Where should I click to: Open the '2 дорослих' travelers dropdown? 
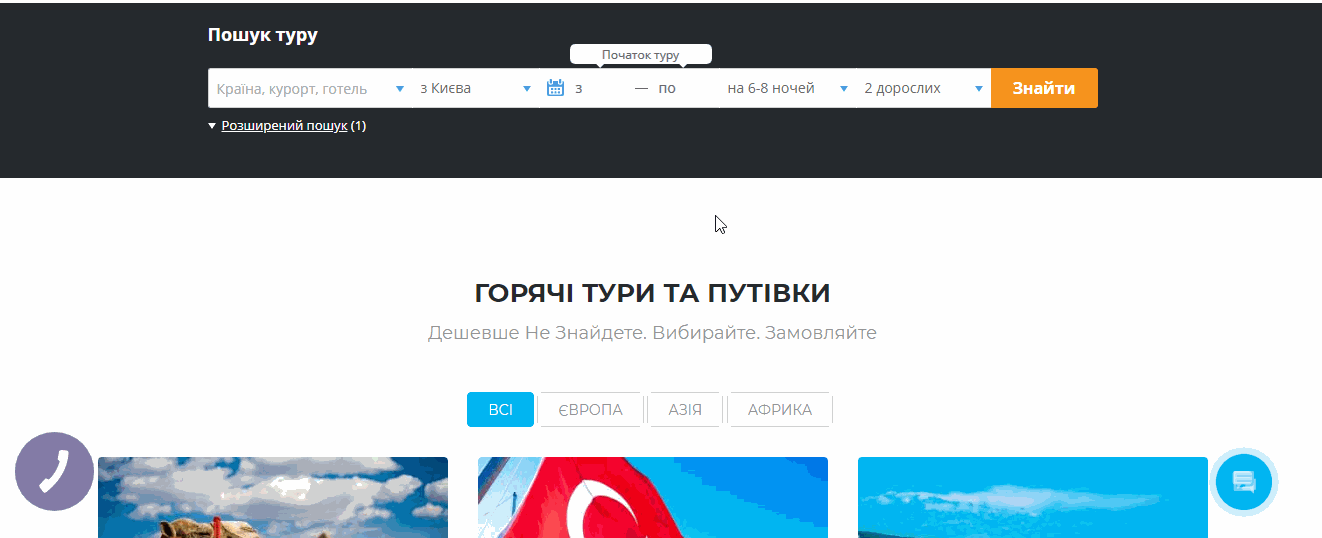(x=924, y=88)
